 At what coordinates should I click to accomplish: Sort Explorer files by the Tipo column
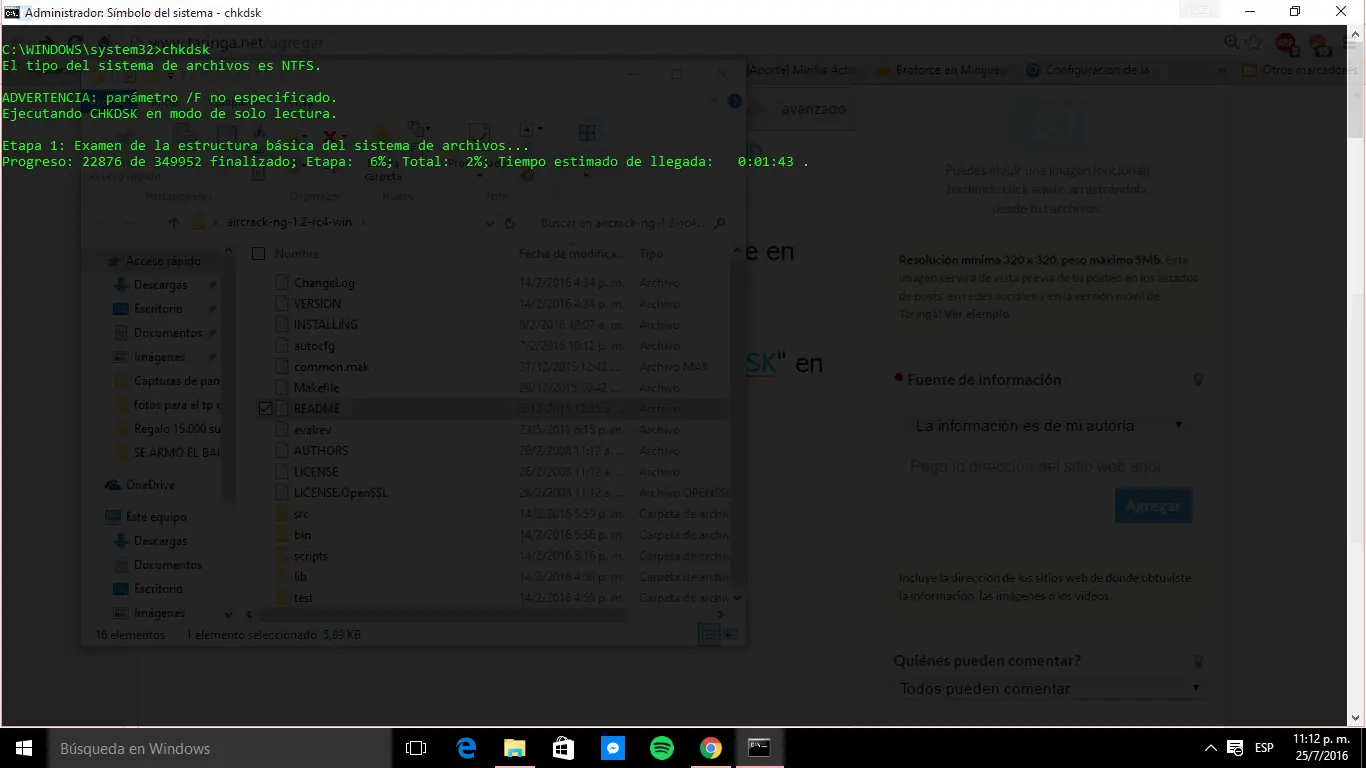(x=651, y=254)
